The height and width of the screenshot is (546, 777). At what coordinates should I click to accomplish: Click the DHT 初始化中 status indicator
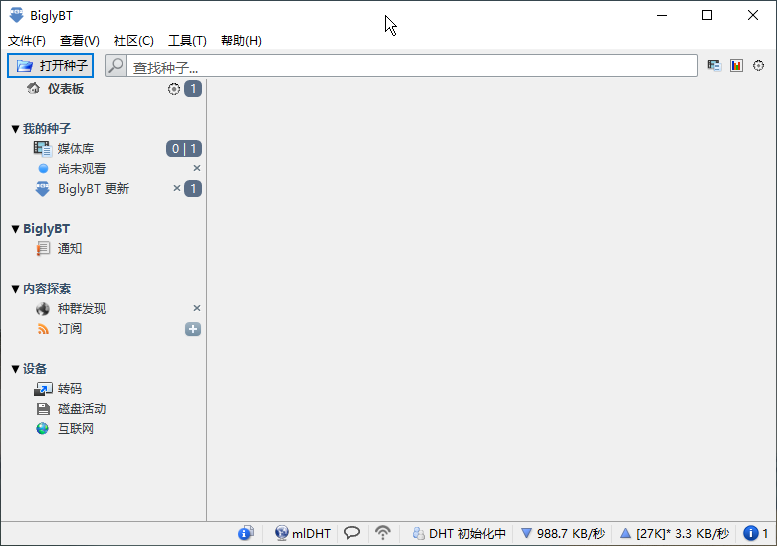[459, 533]
